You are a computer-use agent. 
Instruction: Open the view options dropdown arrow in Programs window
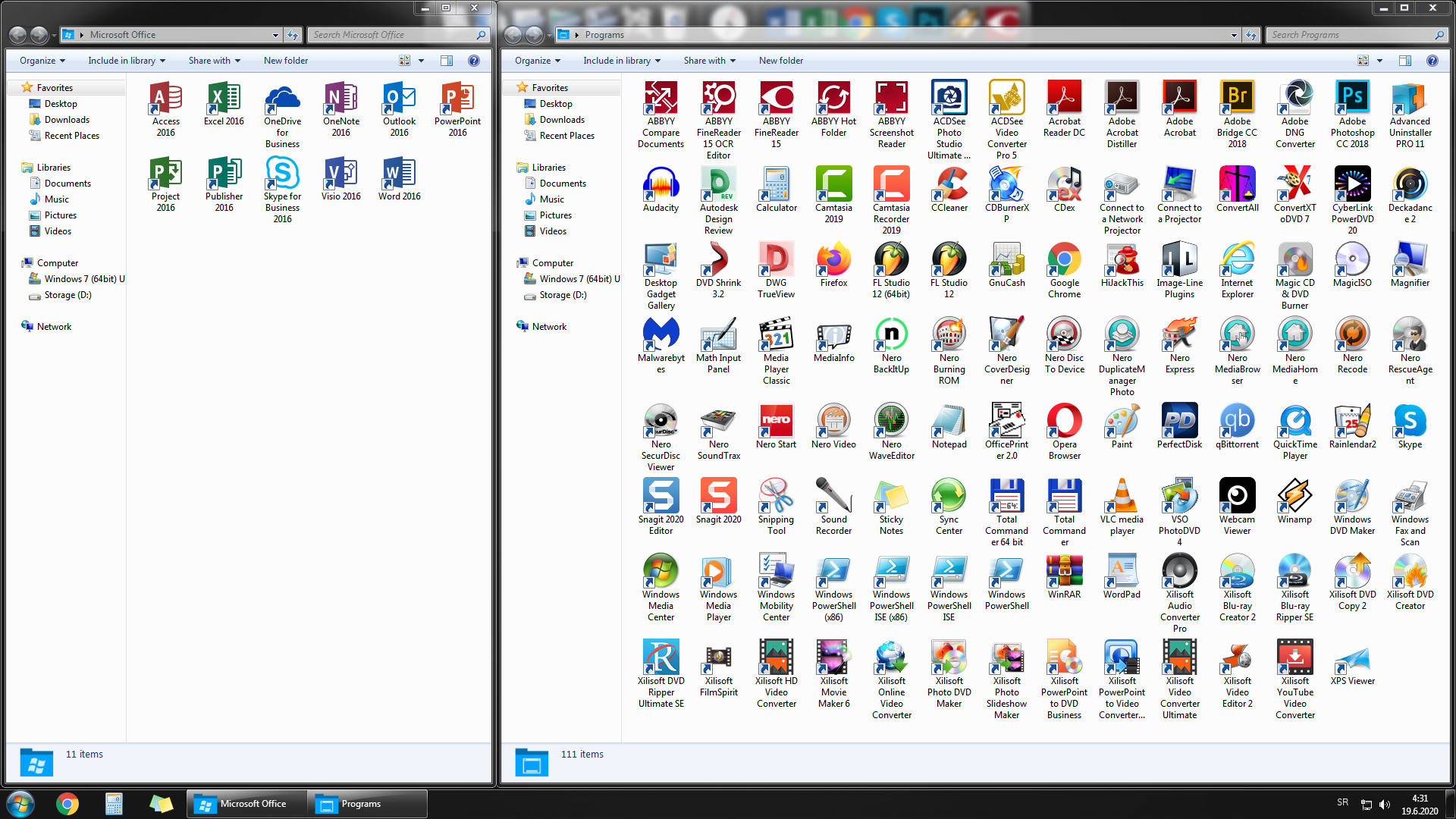pyautogui.click(x=1379, y=61)
